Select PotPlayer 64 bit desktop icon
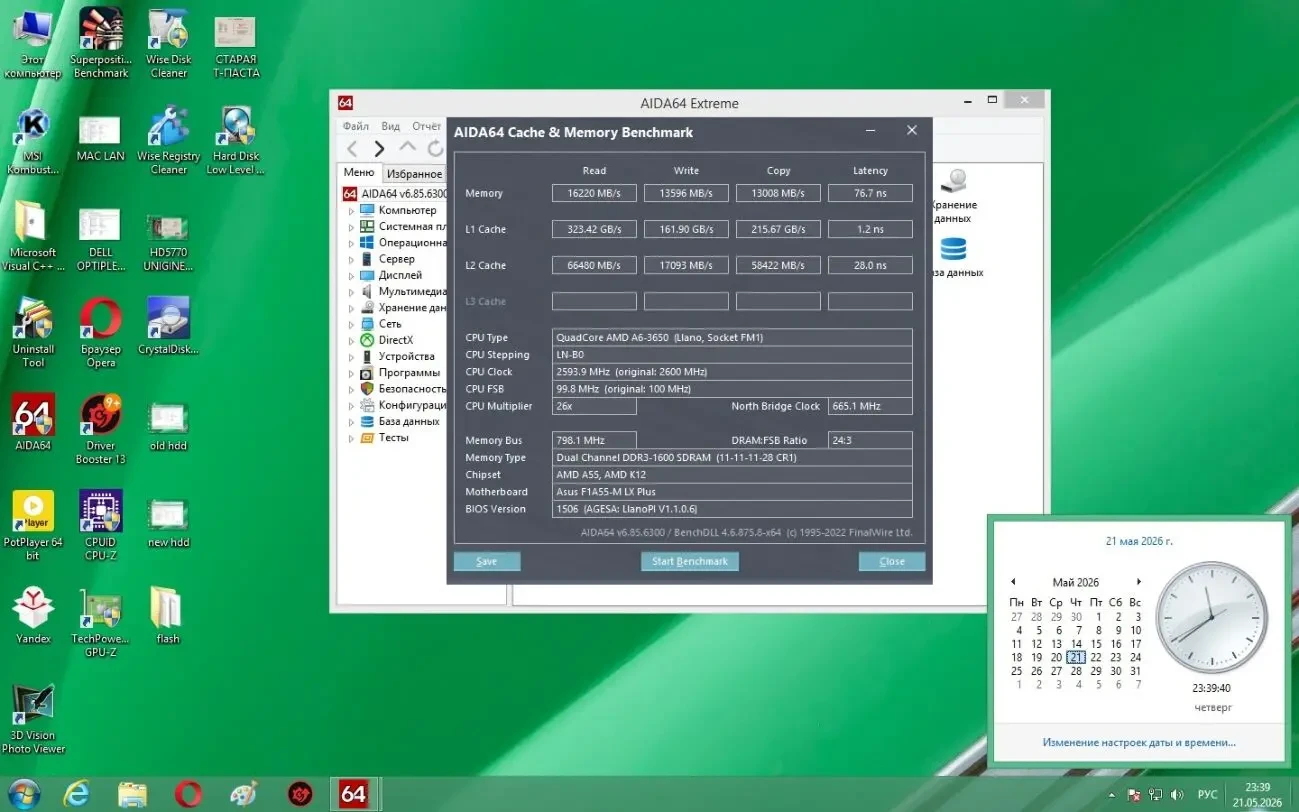Image resolution: width=1299 pixels, height=812 pixels. point(33,525)
